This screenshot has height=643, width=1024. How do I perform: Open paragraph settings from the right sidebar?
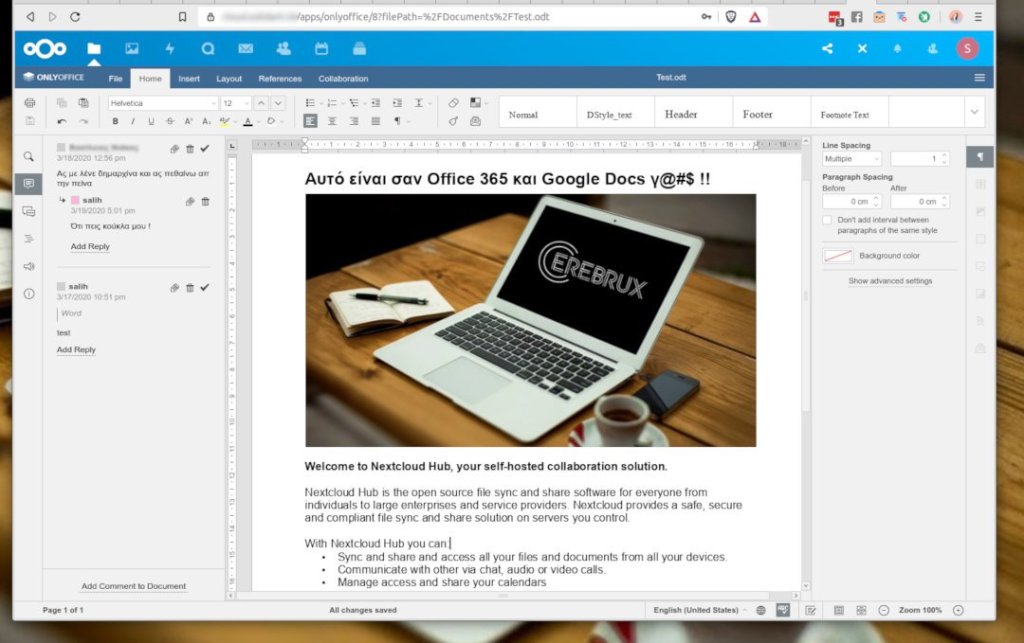click(977, 157)
